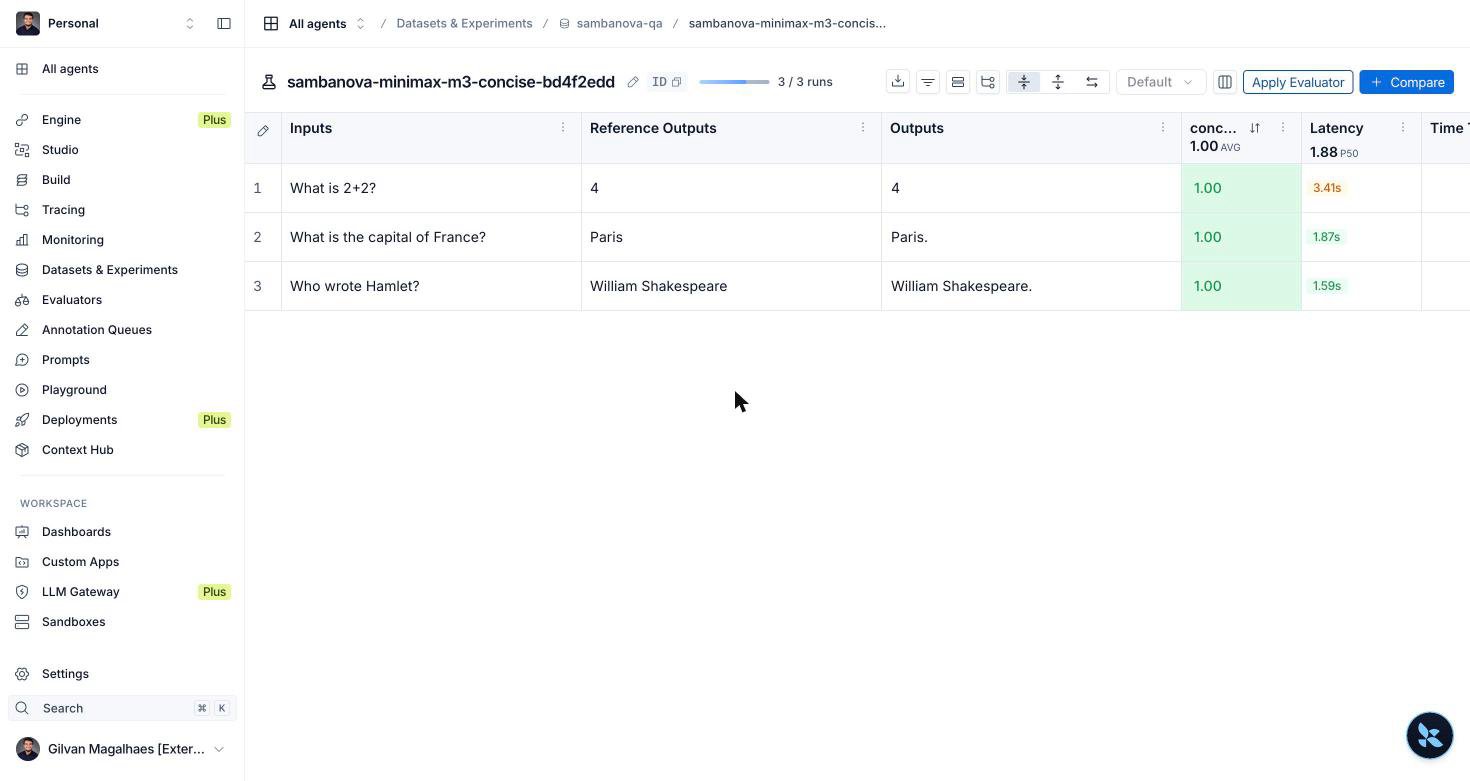Open the sambanova-qa breadcrumb link
This screenshot has height=781, width=1470.
click(611, 23)
